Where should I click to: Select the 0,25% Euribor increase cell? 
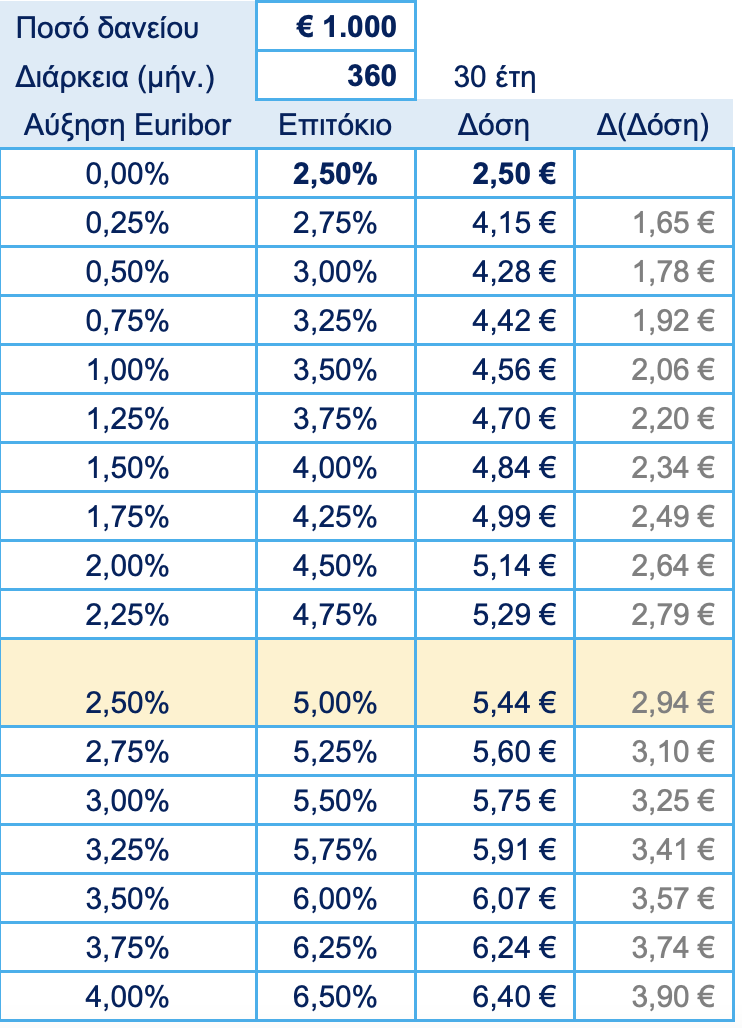[x=128, y=222]
